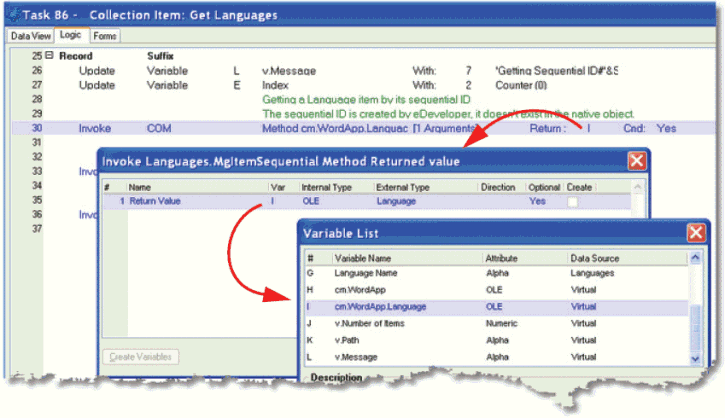
Task: Click the Data Source column header
Action: coord(596,257)
